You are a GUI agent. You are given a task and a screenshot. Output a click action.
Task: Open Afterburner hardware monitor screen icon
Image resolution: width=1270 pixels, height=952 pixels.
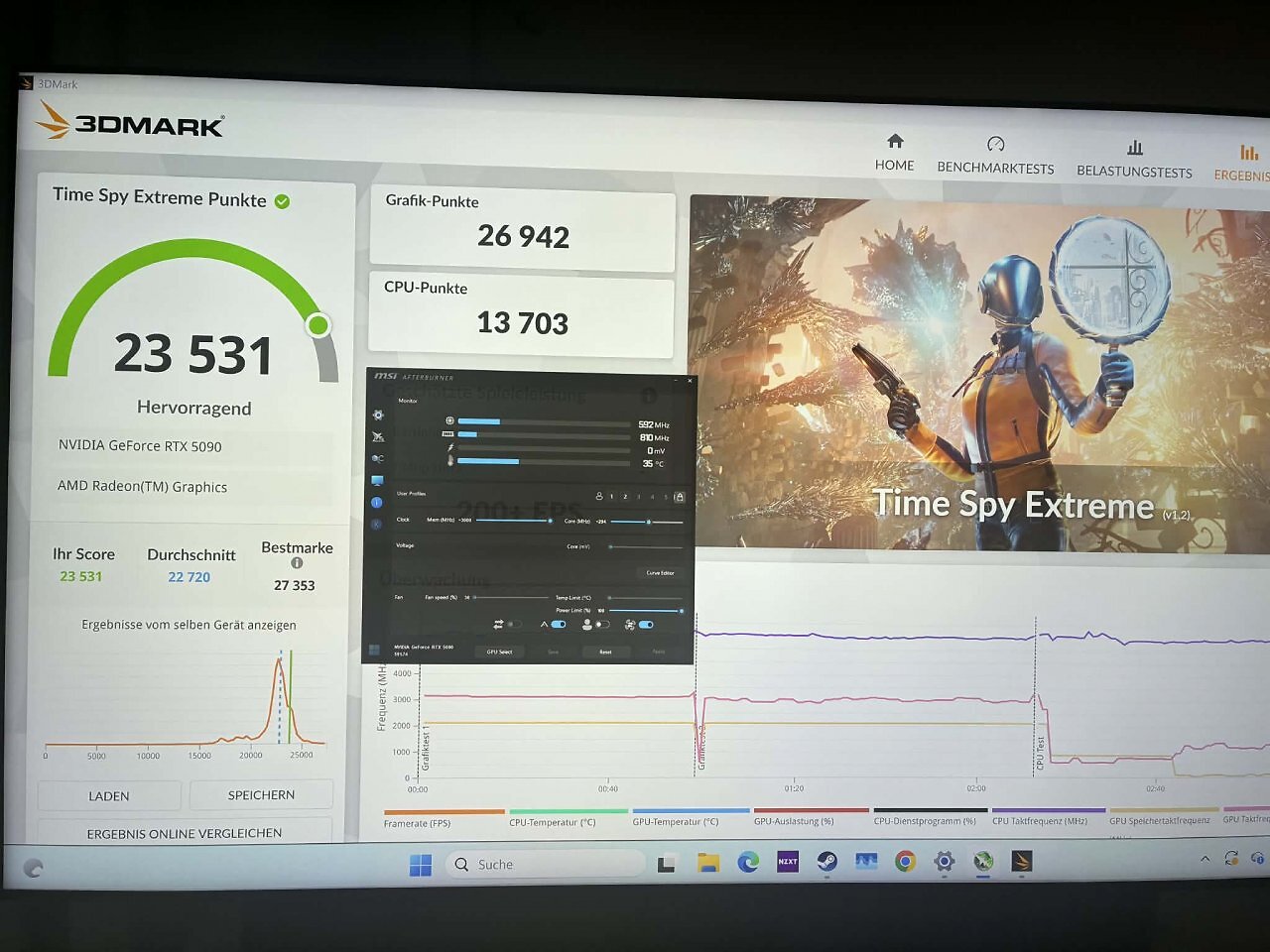(377, 481)
